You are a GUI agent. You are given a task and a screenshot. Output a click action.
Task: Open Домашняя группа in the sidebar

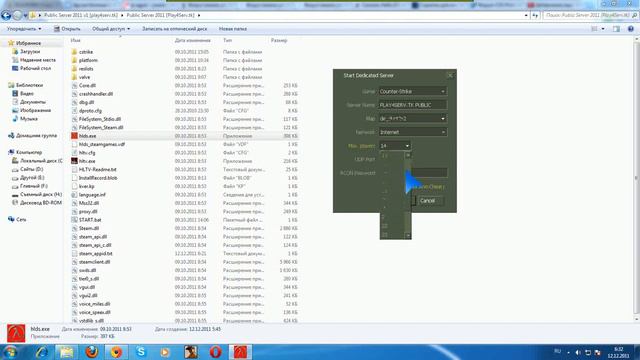point(36,136)
